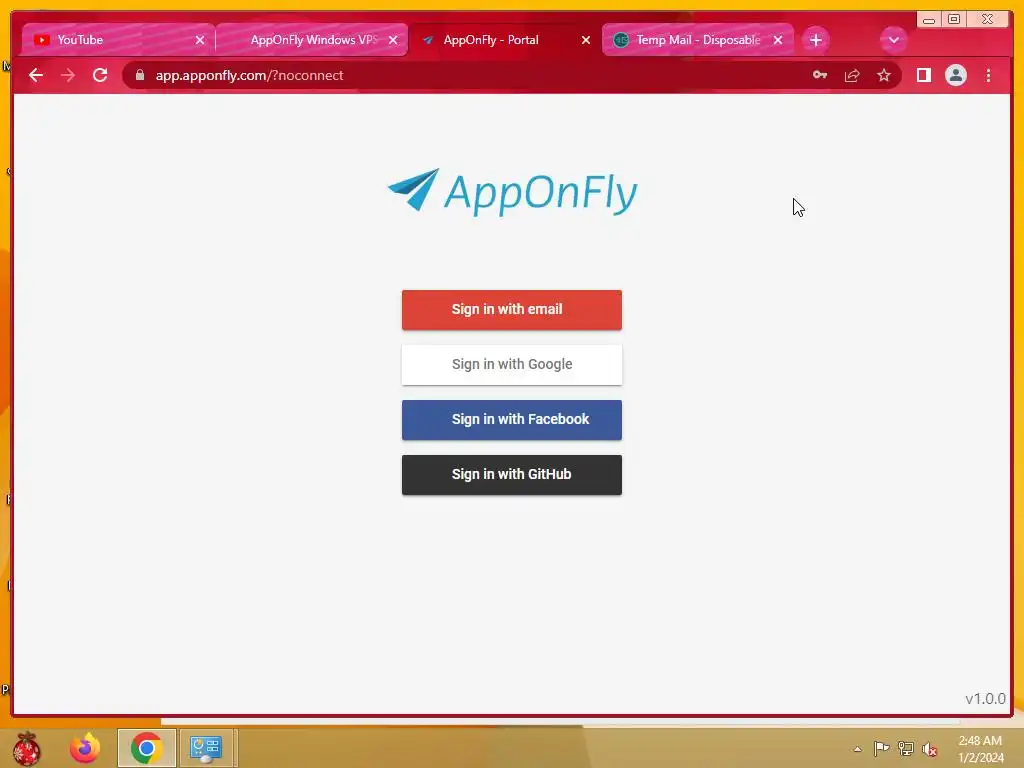Open Chrome three-dot menu

click(x=988, y=75)
